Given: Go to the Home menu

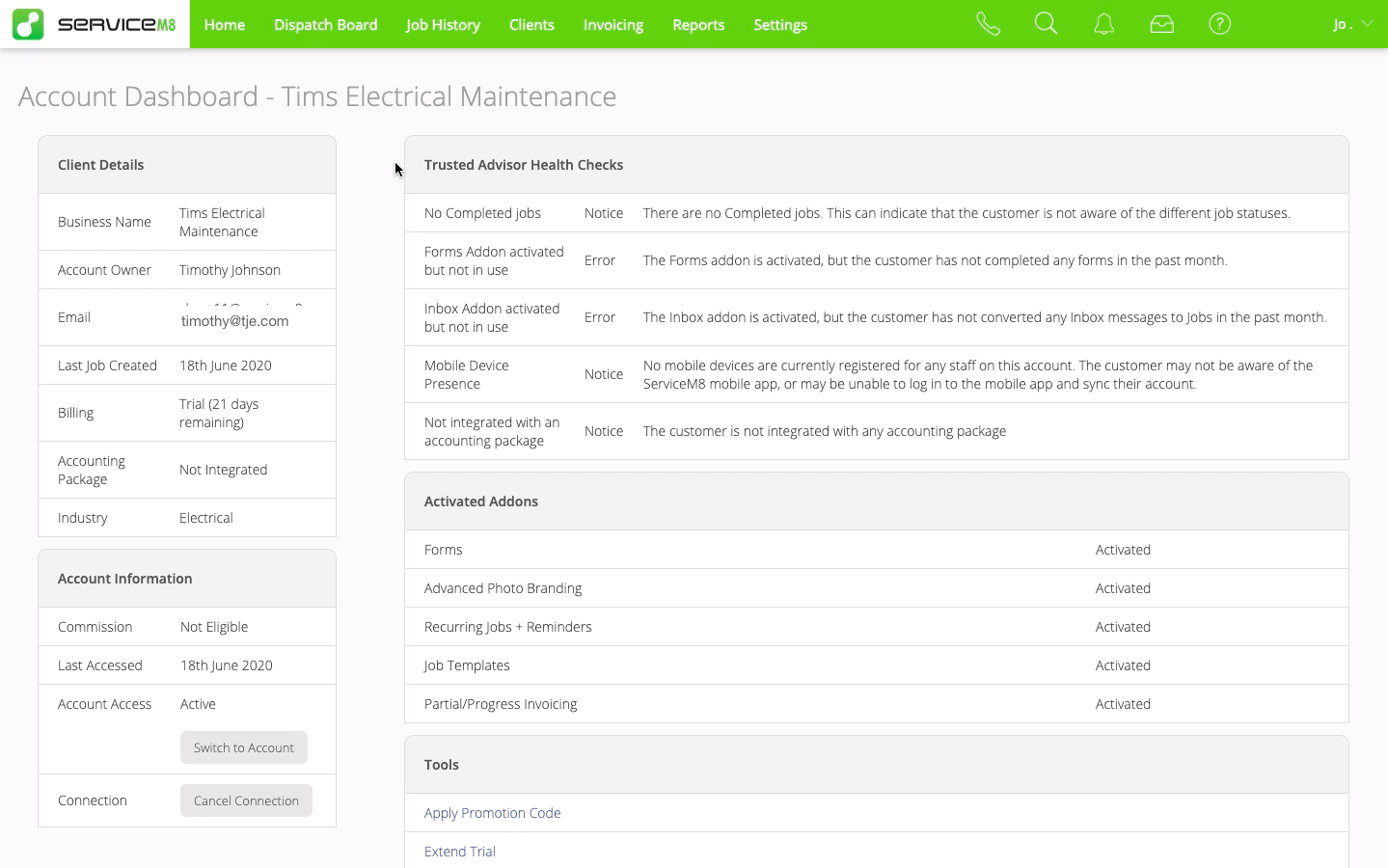Looking at the screenshot, I should 224,25.
